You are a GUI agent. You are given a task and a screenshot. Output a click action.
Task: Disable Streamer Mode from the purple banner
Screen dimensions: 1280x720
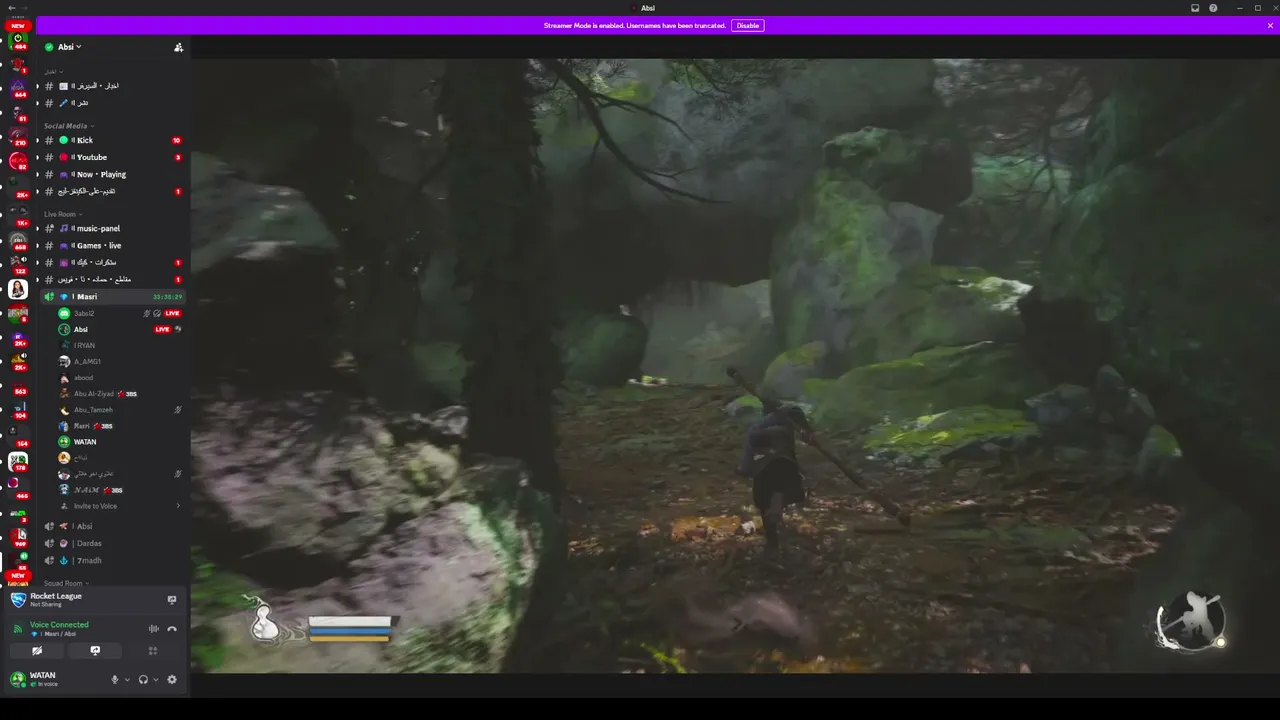[747, 25]
